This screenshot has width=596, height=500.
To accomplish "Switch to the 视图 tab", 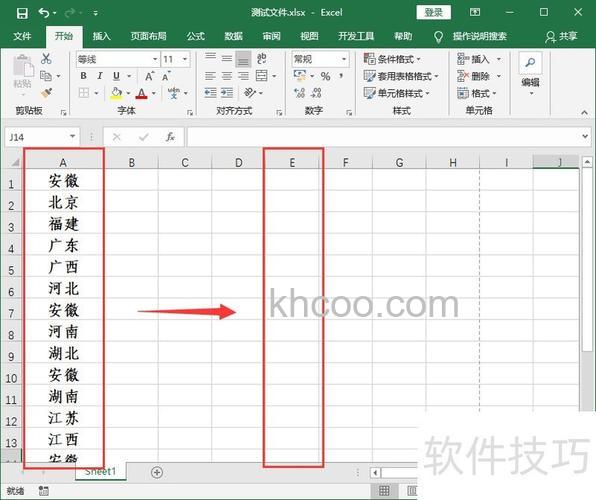I will (x=309, y=36).
